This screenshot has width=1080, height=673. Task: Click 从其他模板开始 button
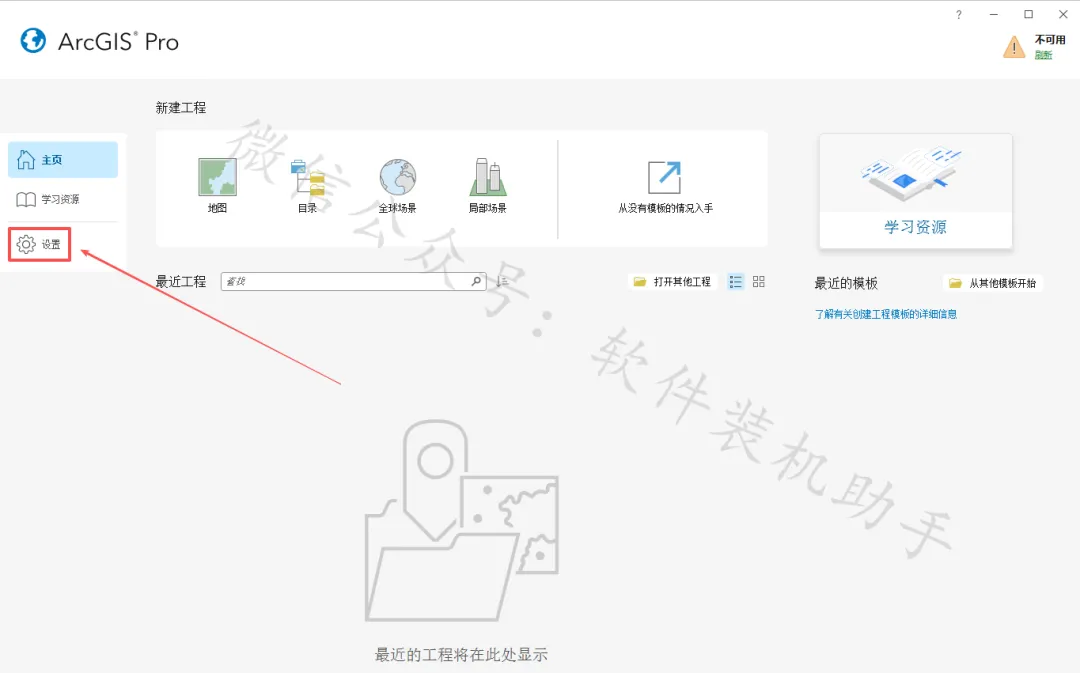coord(993,283)
